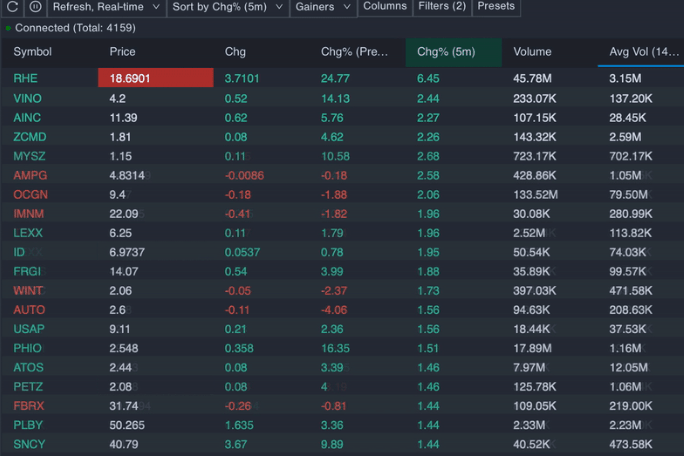Select the USAP symbol
The height and width of the screenshot is (457, 684).
point(29,329)
